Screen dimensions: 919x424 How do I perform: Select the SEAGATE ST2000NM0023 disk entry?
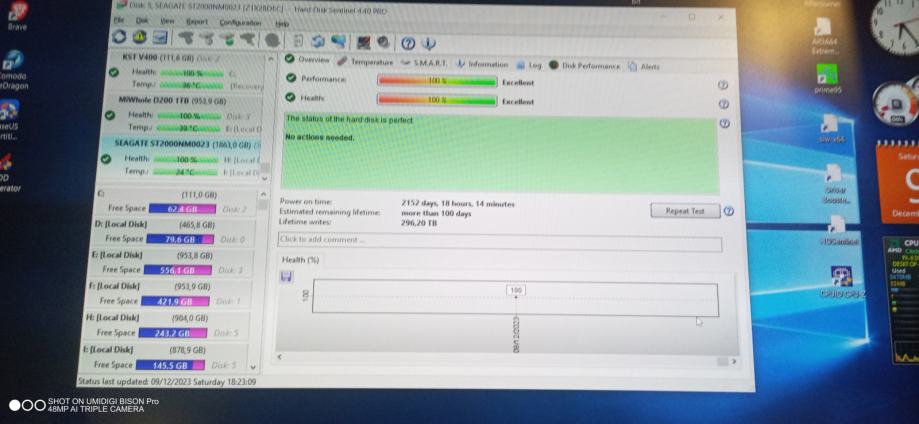[181, 159]
